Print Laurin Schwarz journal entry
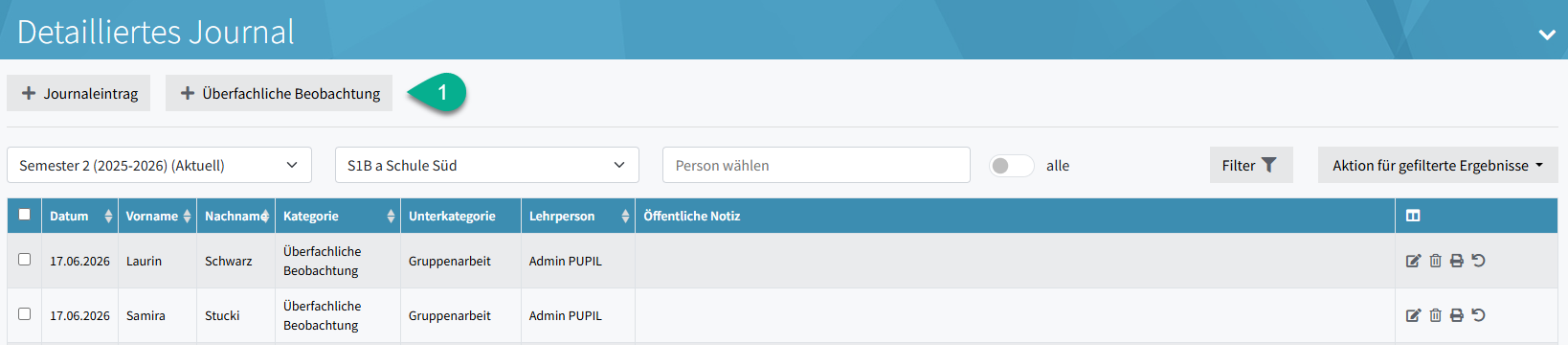The height and width of the screenshot is (345, 1568). click(x=1457, y=261)
